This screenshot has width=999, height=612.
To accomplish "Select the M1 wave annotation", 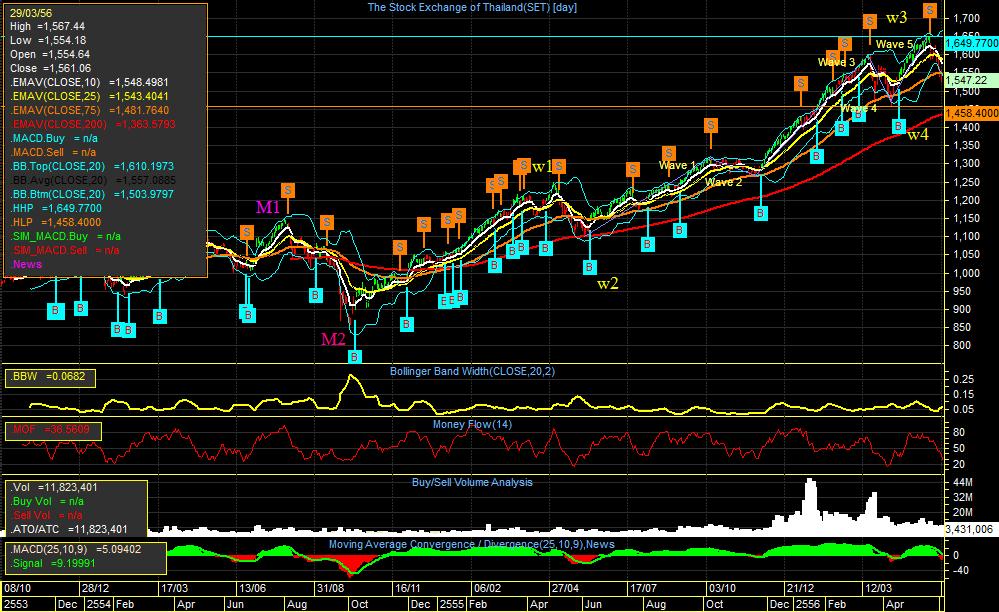I will tap(268, 207).
